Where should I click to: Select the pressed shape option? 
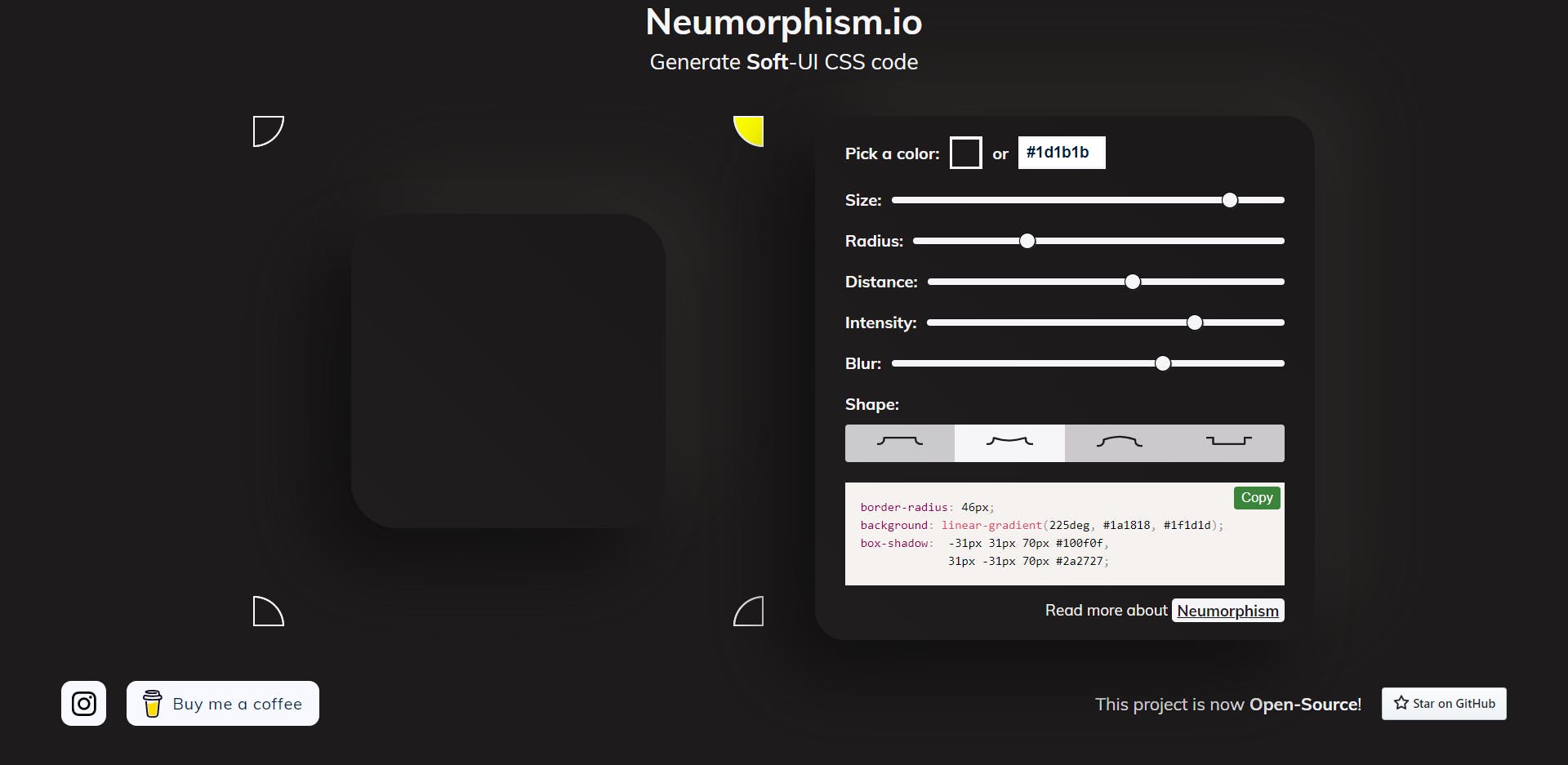1229,443
